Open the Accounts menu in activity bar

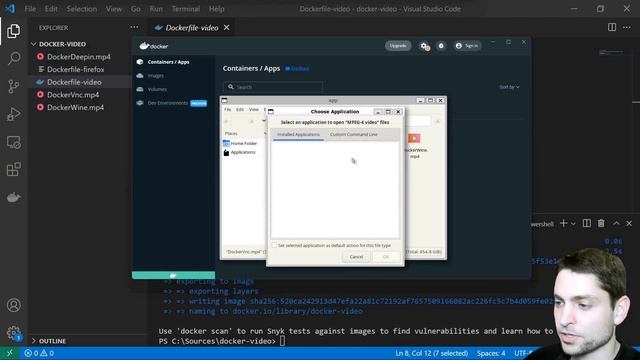pos(13,305)
